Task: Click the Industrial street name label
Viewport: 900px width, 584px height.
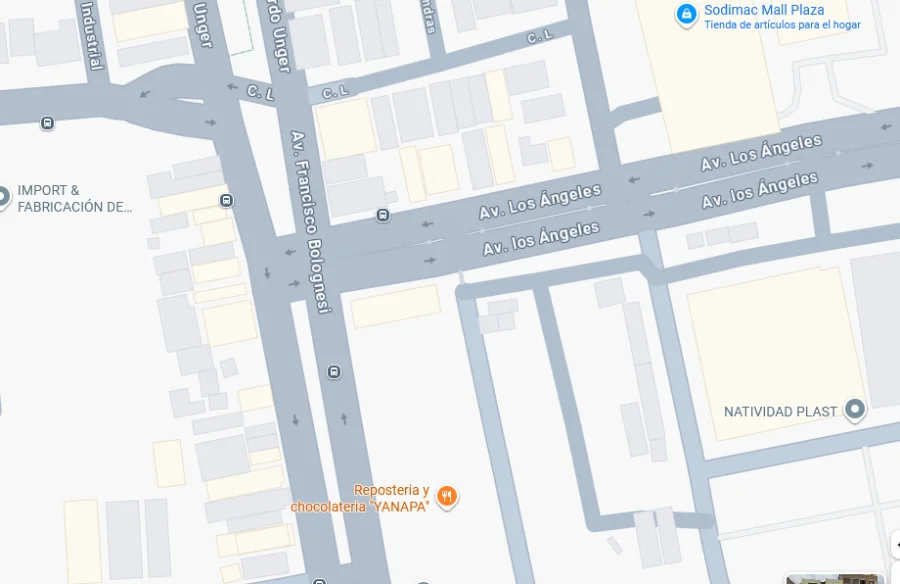Action: tap(92, 36)
